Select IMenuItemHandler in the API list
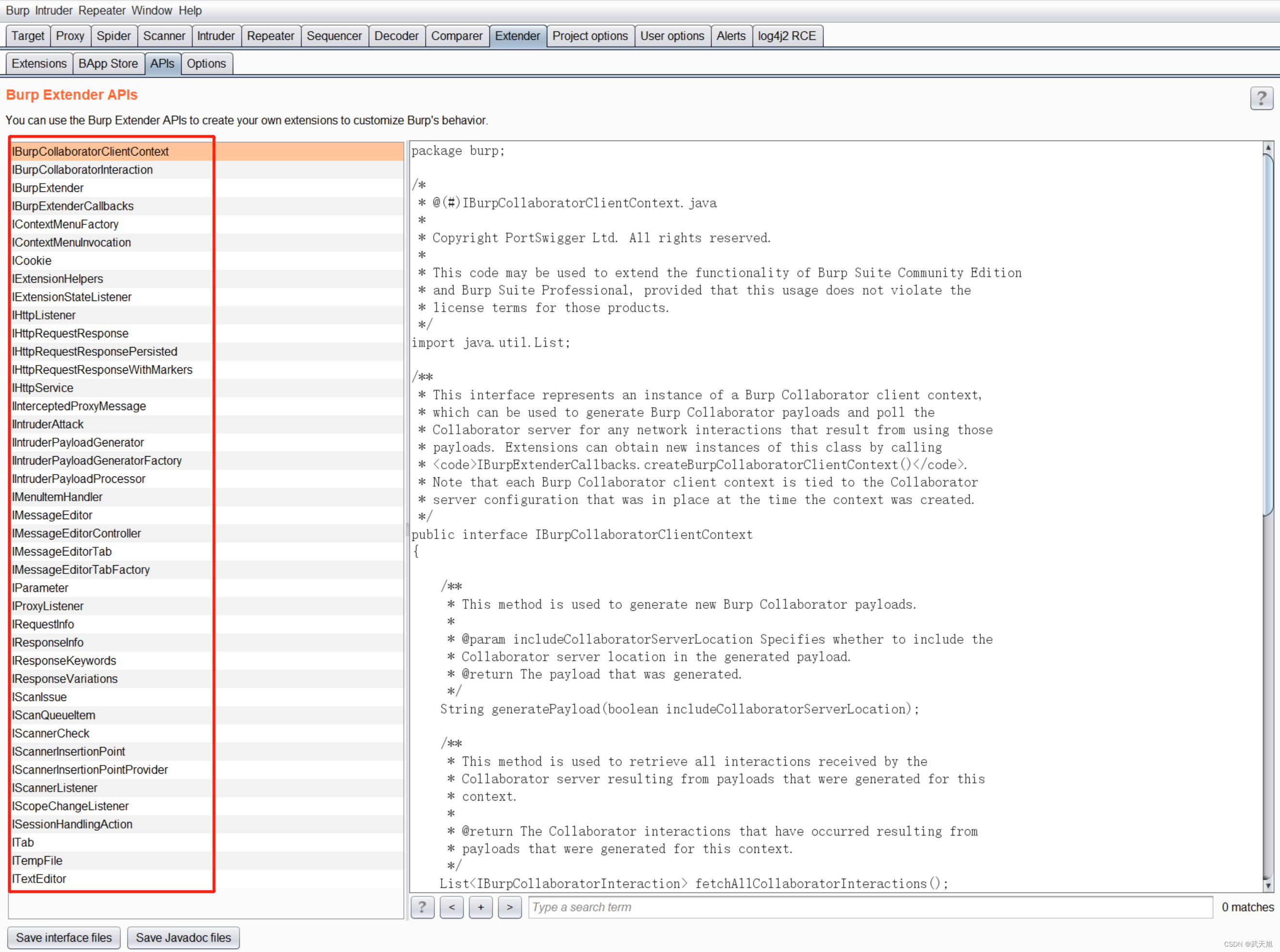Image resolution: width=1280 pixels, height=952 pixels. click(207, 497)
